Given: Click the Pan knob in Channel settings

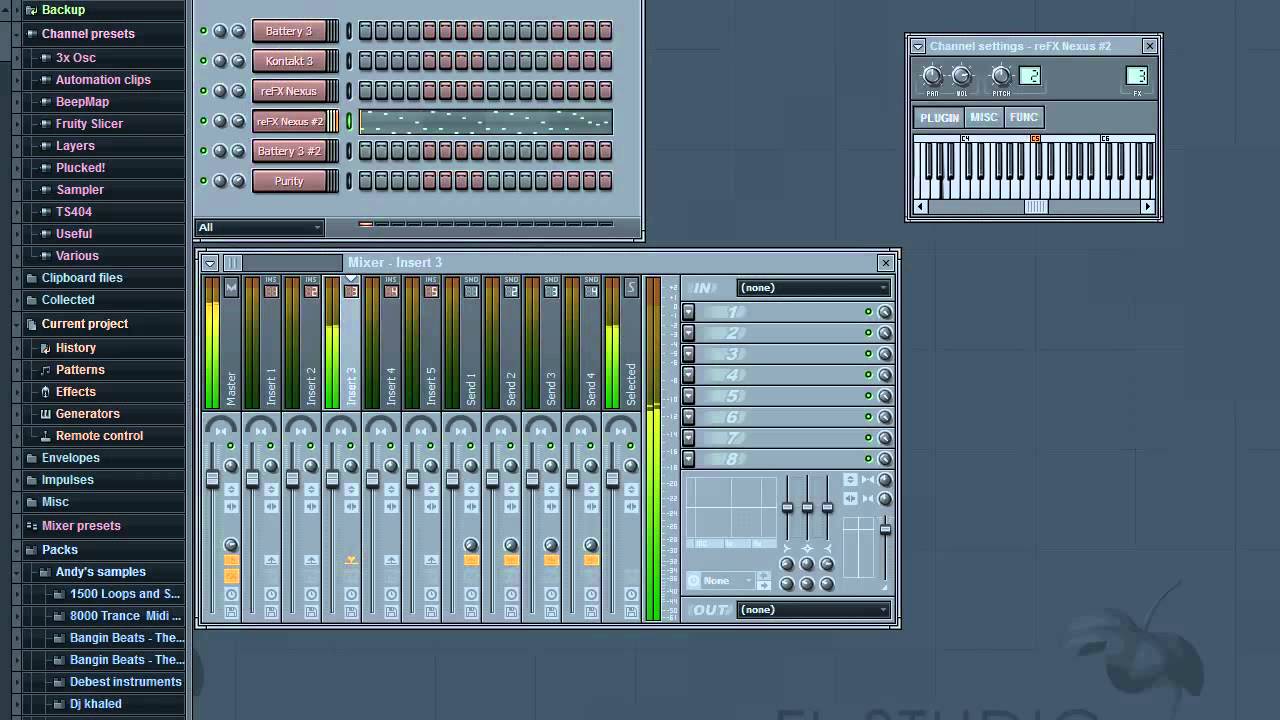Looking at the screenshot, I should coord(932,76).
